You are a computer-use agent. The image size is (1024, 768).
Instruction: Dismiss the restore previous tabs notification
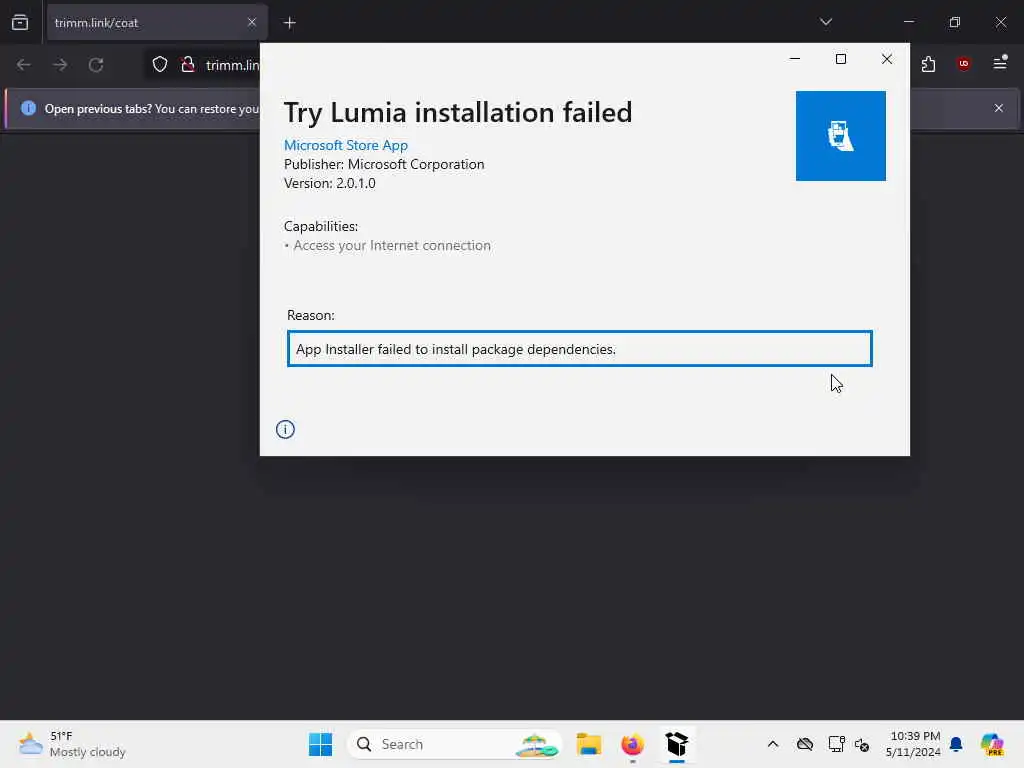pos(999,108)
